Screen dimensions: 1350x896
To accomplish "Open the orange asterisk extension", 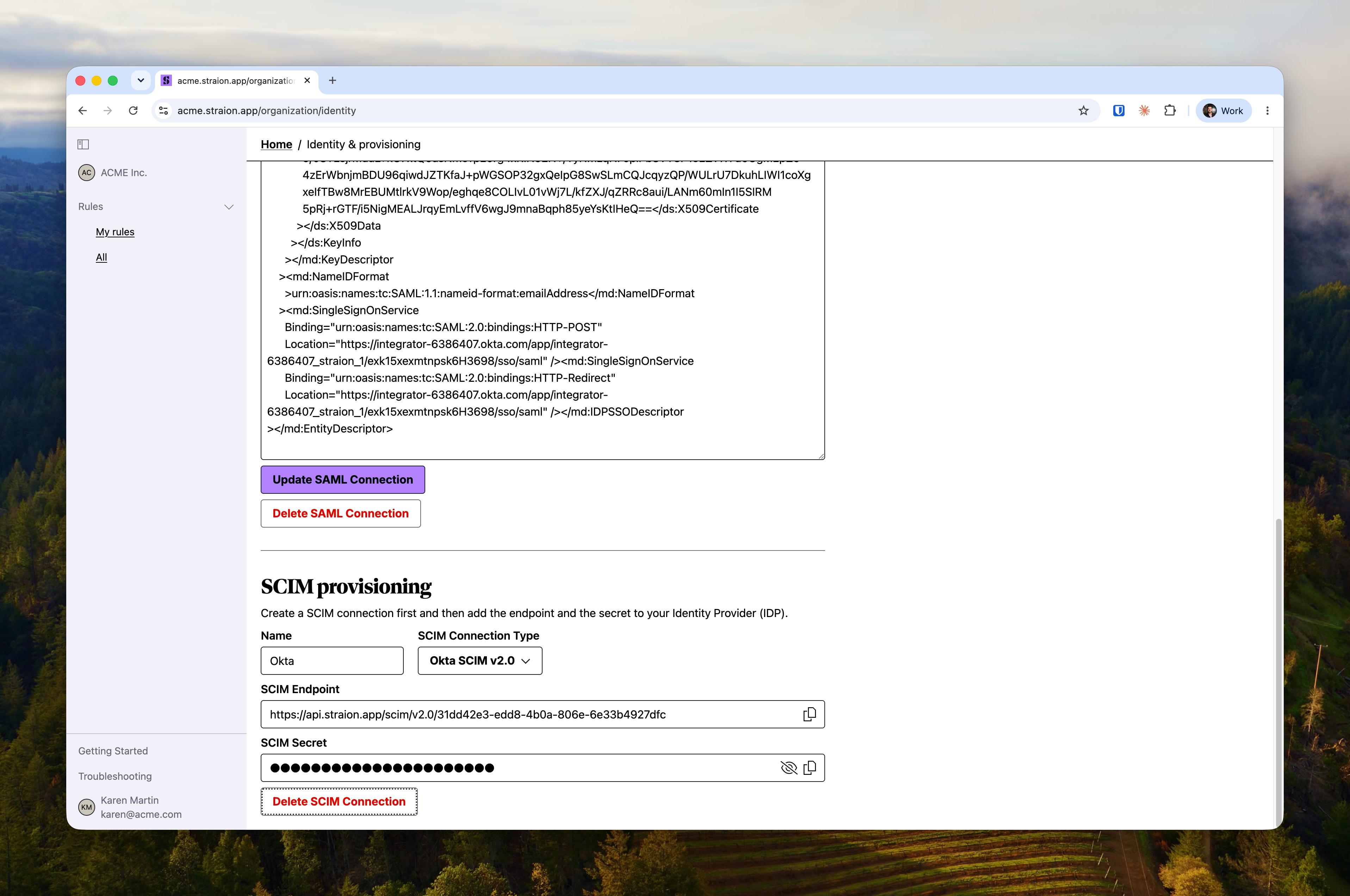I will (1144, 111).
